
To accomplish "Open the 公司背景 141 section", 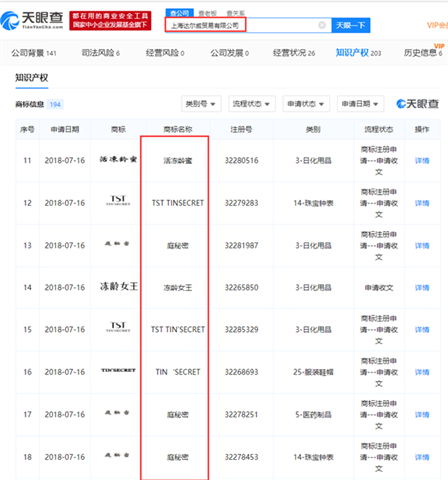I will click(34, 53).
